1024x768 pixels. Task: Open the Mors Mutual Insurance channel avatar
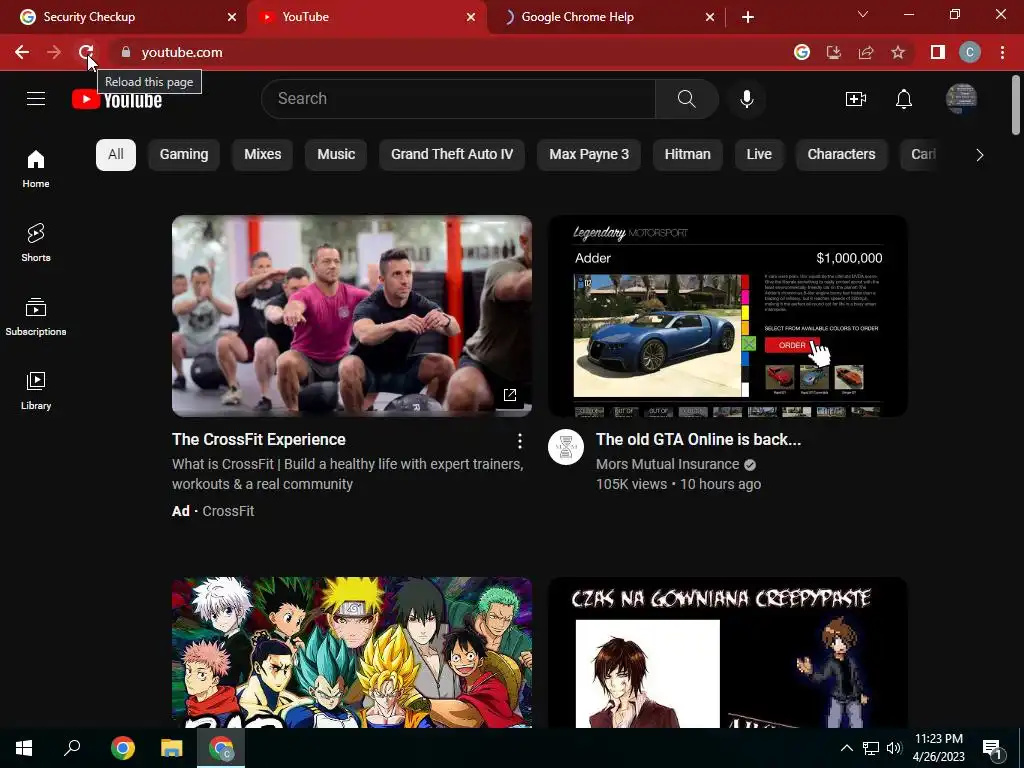(x=566, y=447)
